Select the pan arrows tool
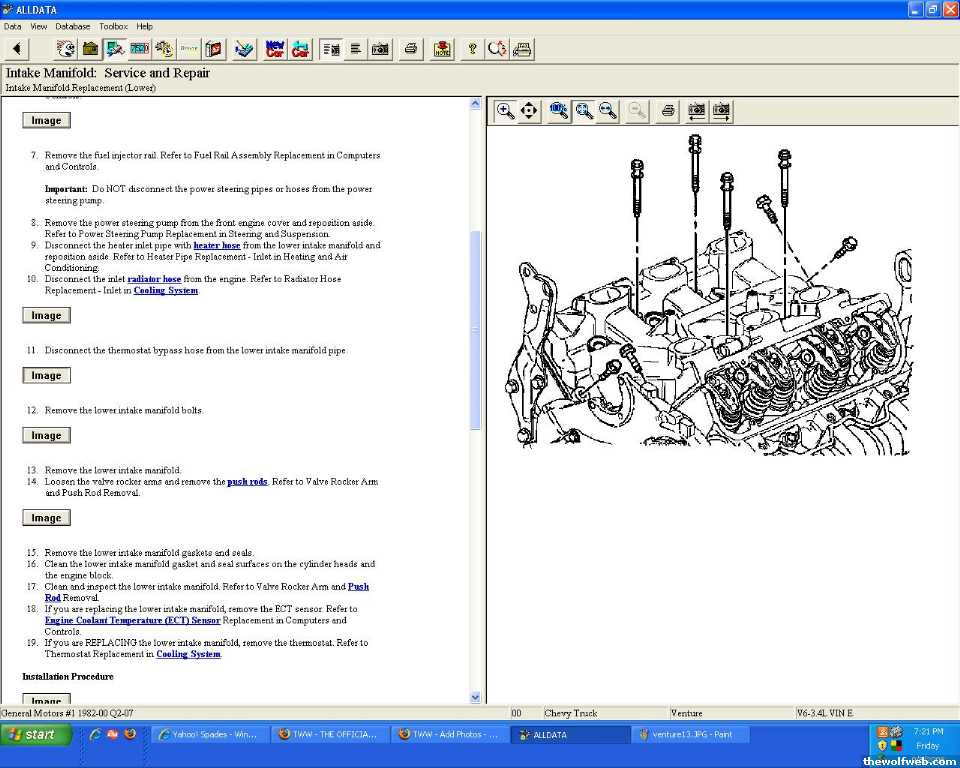 pos(529,111)
